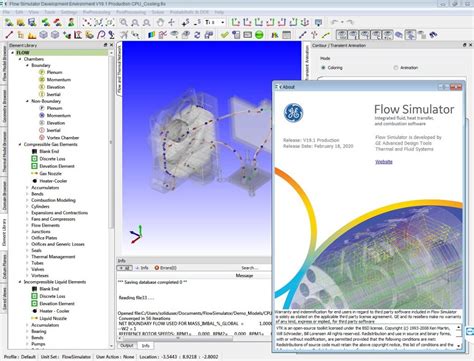The height and width of the screenshot is (361, 474).
Task: Click the red Errors icon in Info panel
Action: 157,268
